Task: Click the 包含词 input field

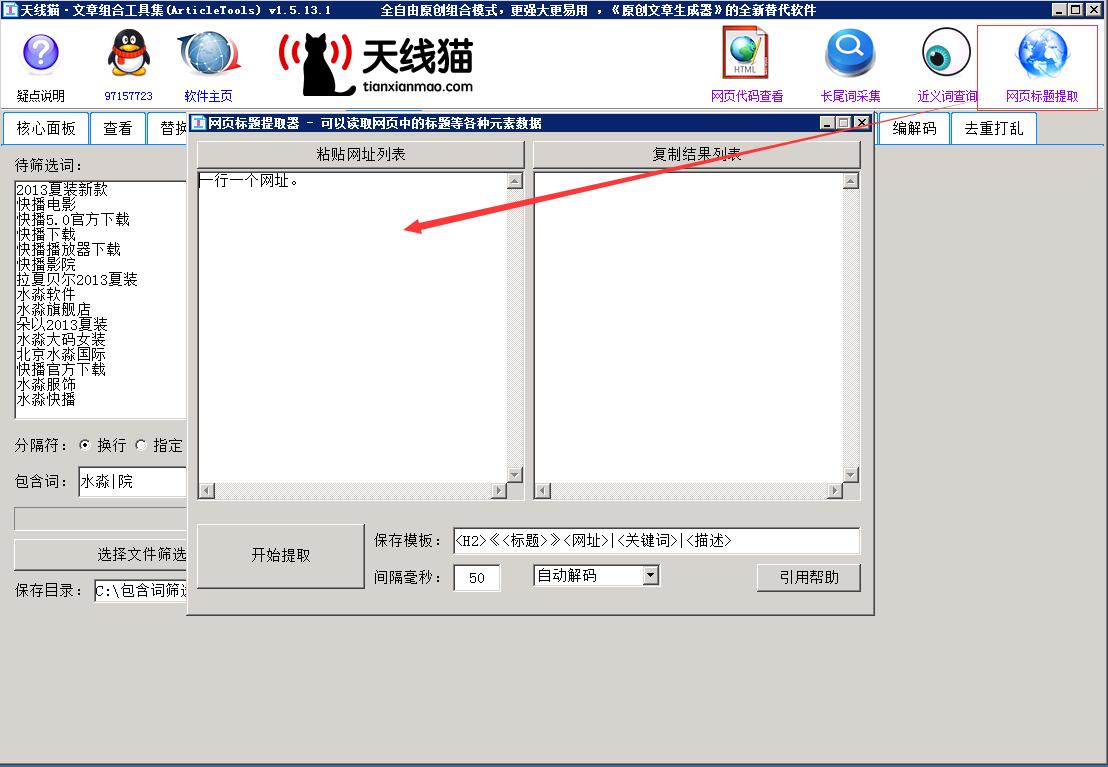Action: pos(132,481)
